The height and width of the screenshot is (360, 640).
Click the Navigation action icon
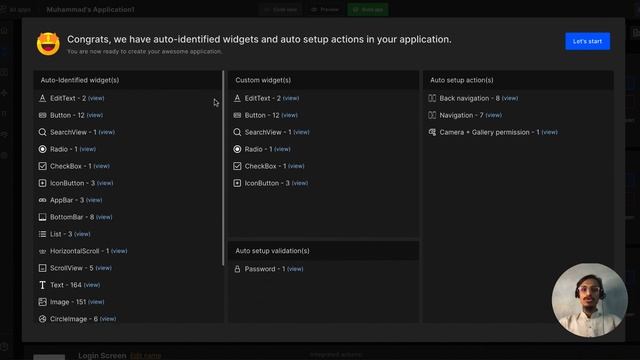point(432,116)
